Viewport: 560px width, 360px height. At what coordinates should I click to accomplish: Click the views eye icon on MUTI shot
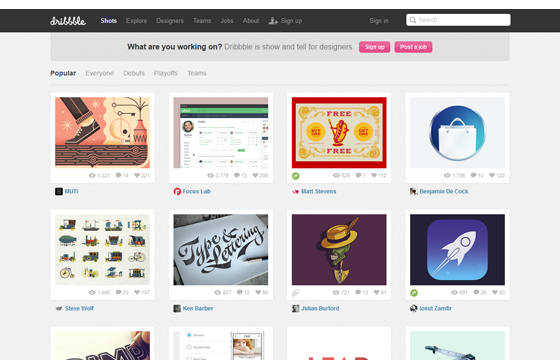(x=92, y=175)
